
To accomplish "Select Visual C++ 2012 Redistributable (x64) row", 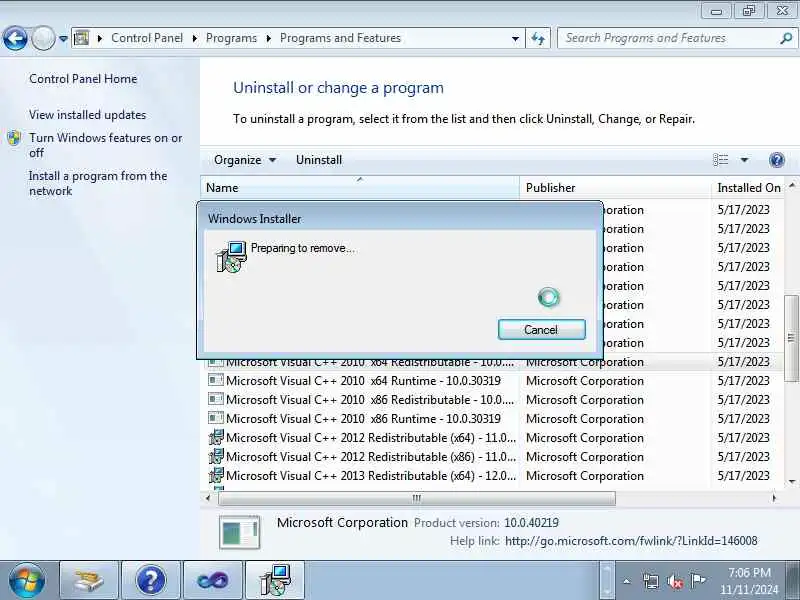I will click(492, 438).
